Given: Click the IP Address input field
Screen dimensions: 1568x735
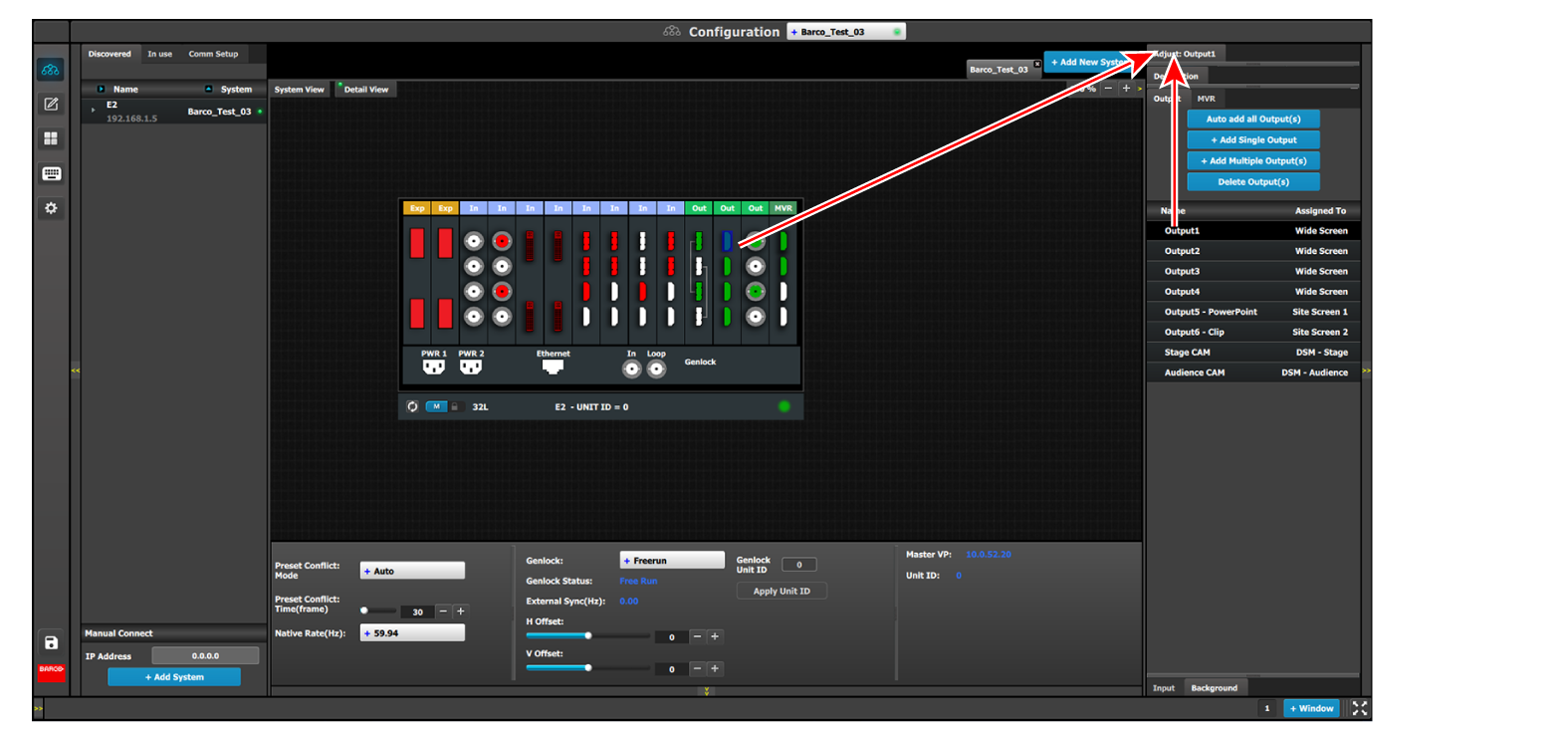Looking at the screenshot, I should click(205, 655).
